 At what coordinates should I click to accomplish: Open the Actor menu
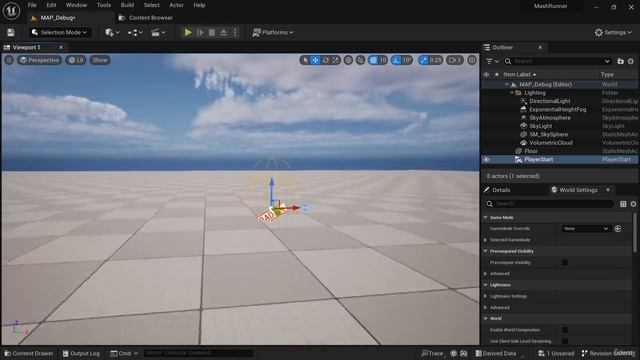[x=176, y=5]
